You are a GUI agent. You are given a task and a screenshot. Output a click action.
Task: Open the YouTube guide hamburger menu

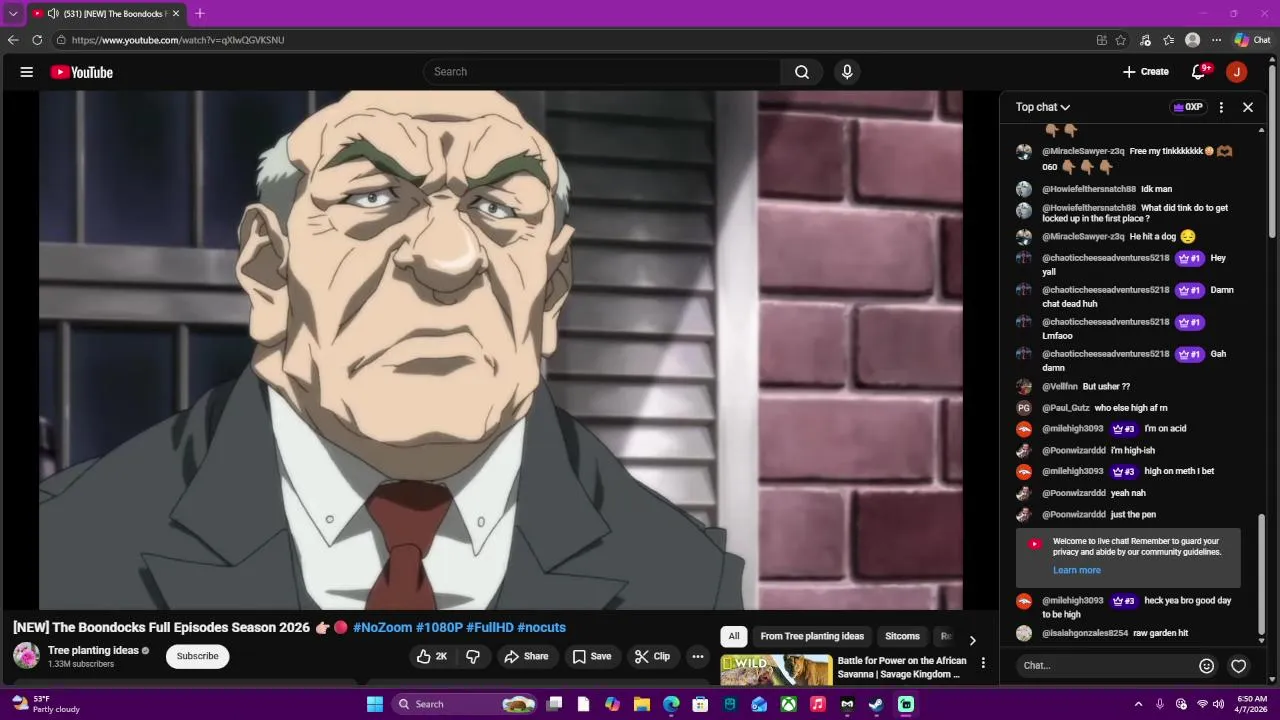point(27,72)
